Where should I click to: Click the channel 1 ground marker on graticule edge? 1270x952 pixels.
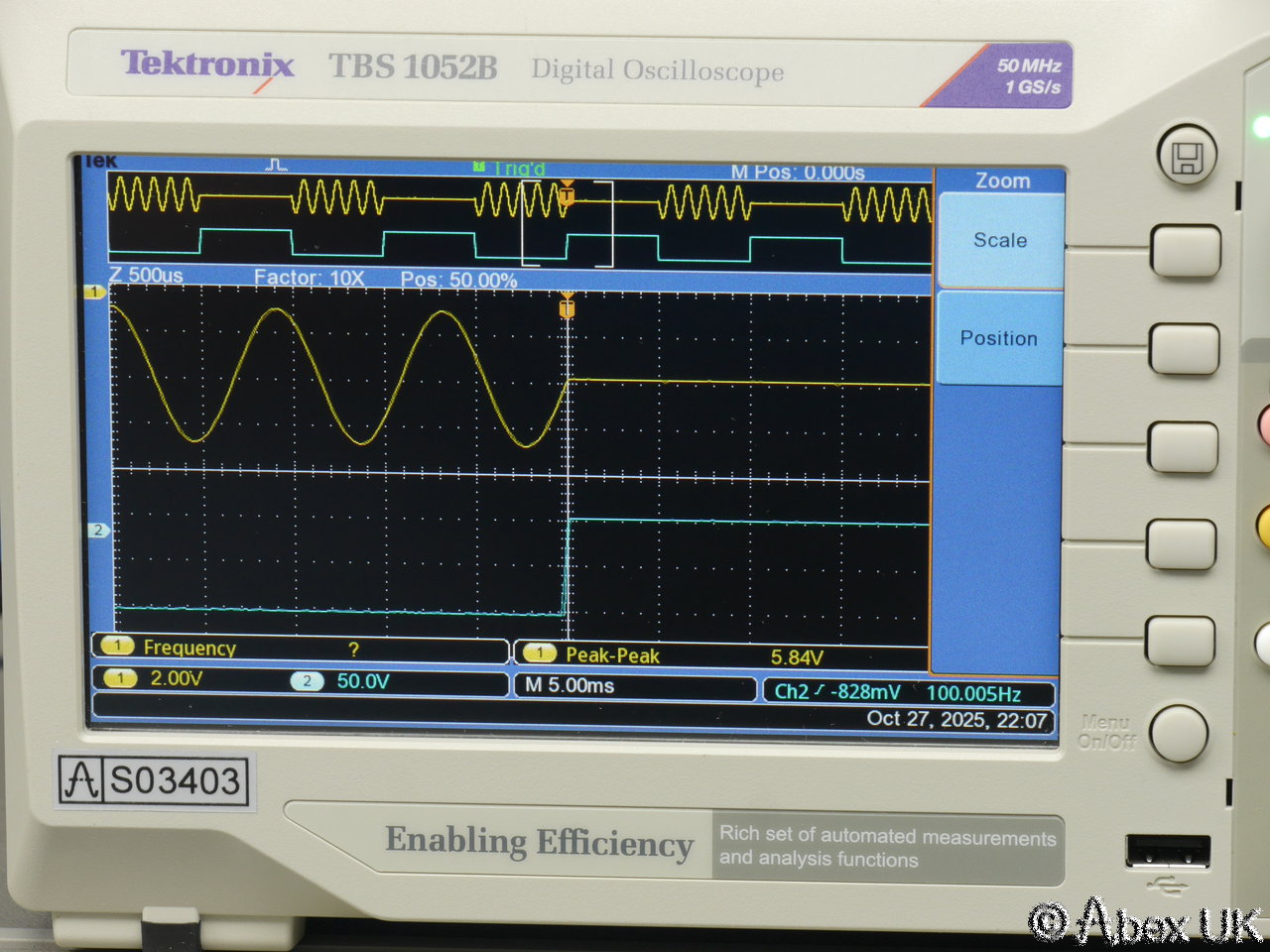[x=94, y=292]
